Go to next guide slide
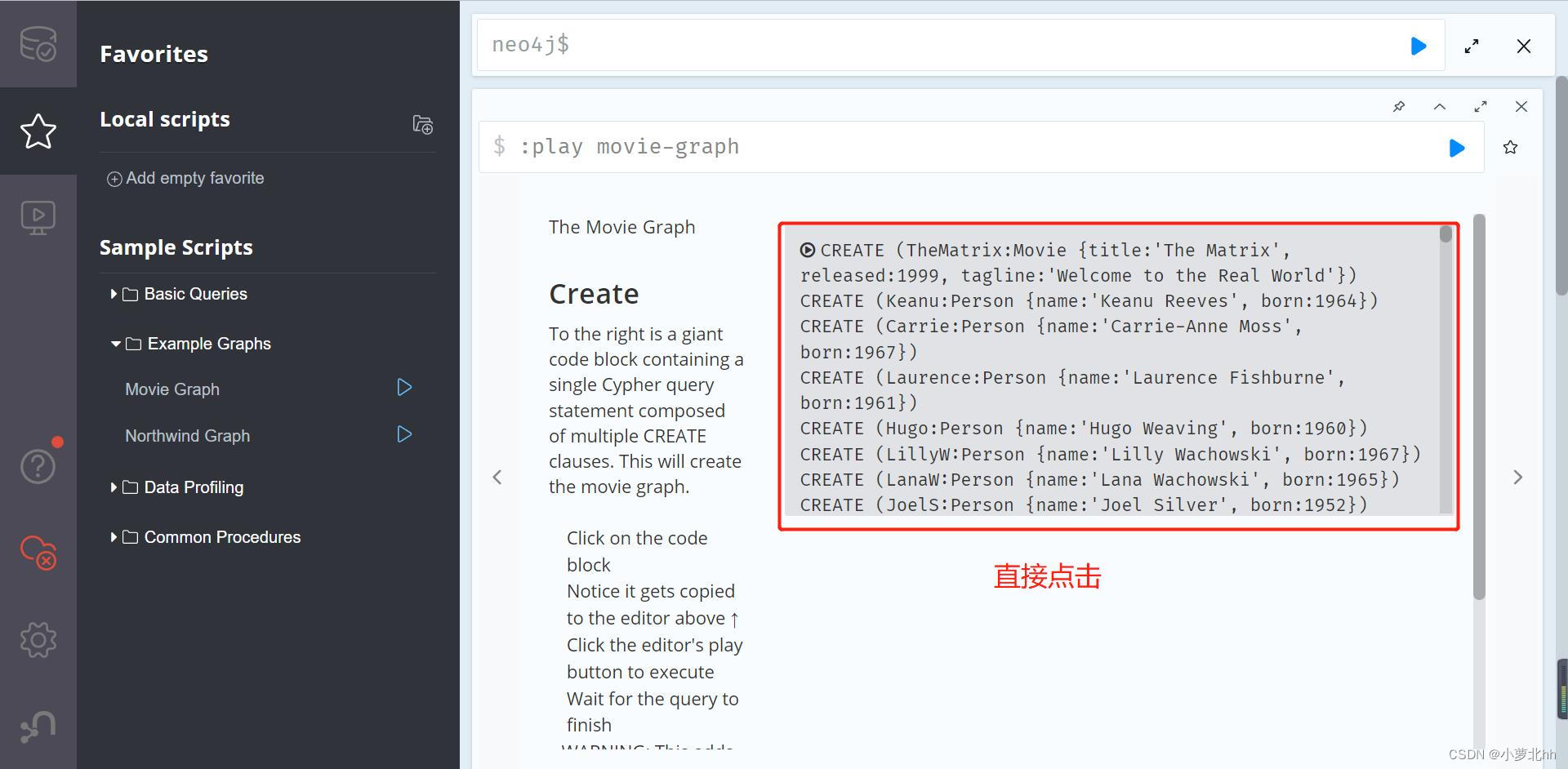The width and height of the screenshot is (1568, 769). point(1517,477)
